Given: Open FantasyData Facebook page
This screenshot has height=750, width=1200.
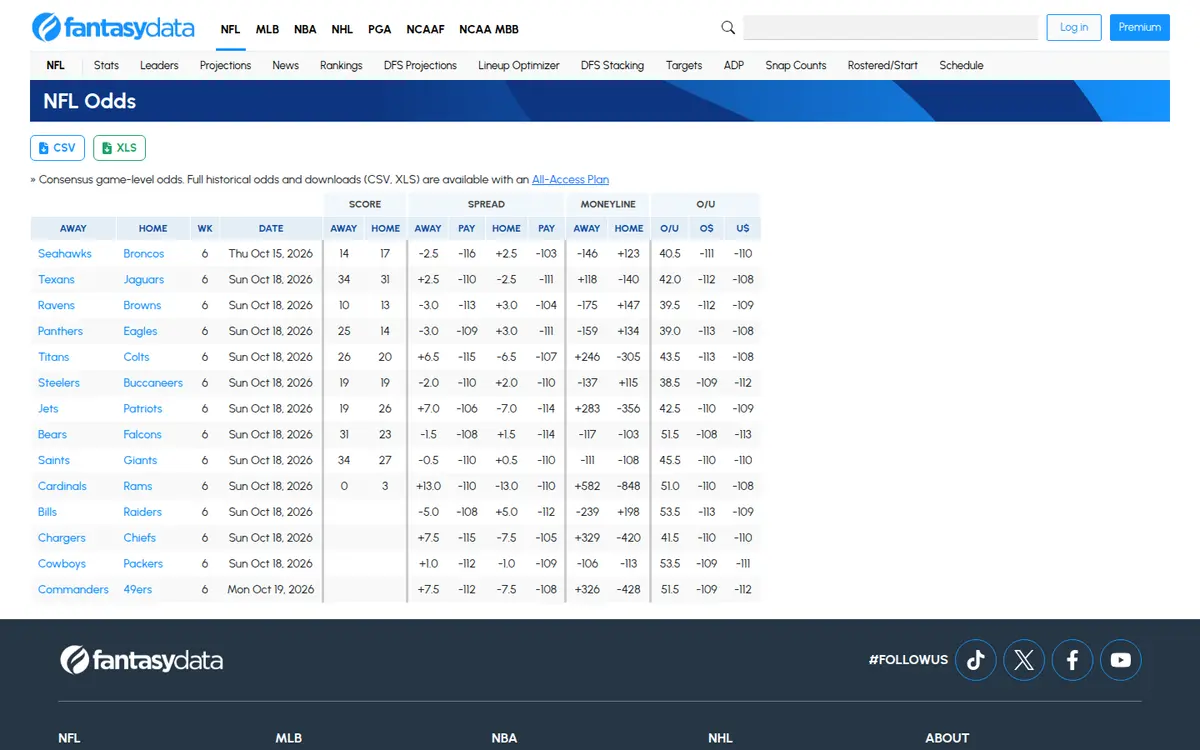Looking at the screenshot, I should [x=1072, y=660].
